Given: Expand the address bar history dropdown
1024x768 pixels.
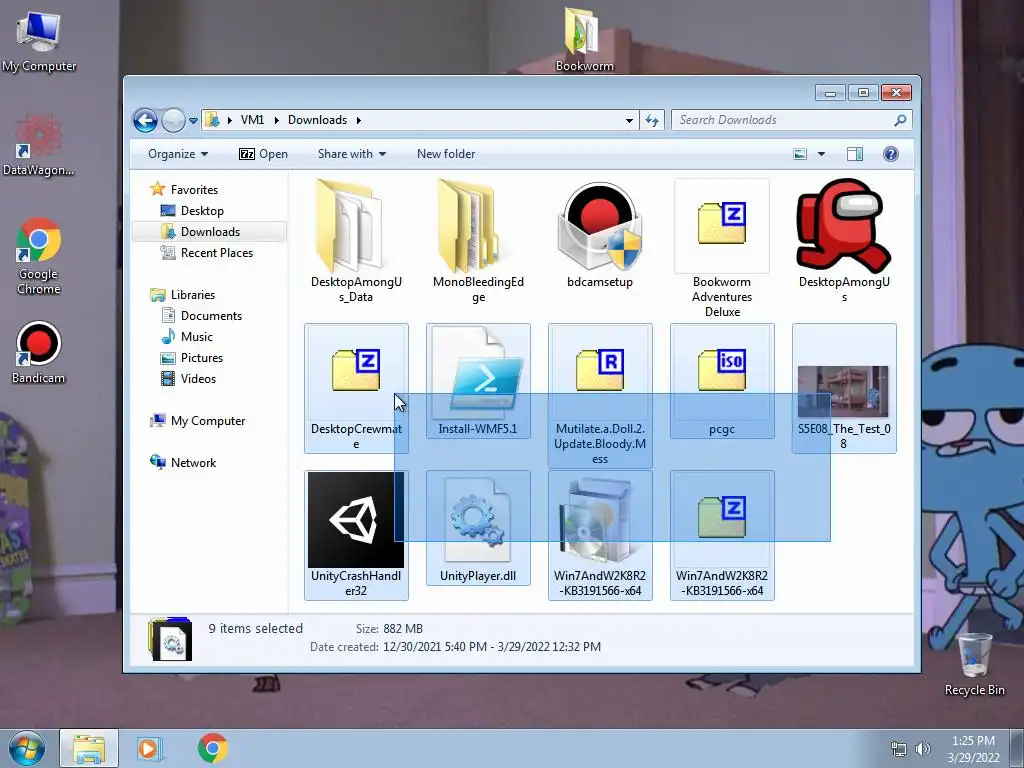Looking at the screenshot, I should (629, 120).
